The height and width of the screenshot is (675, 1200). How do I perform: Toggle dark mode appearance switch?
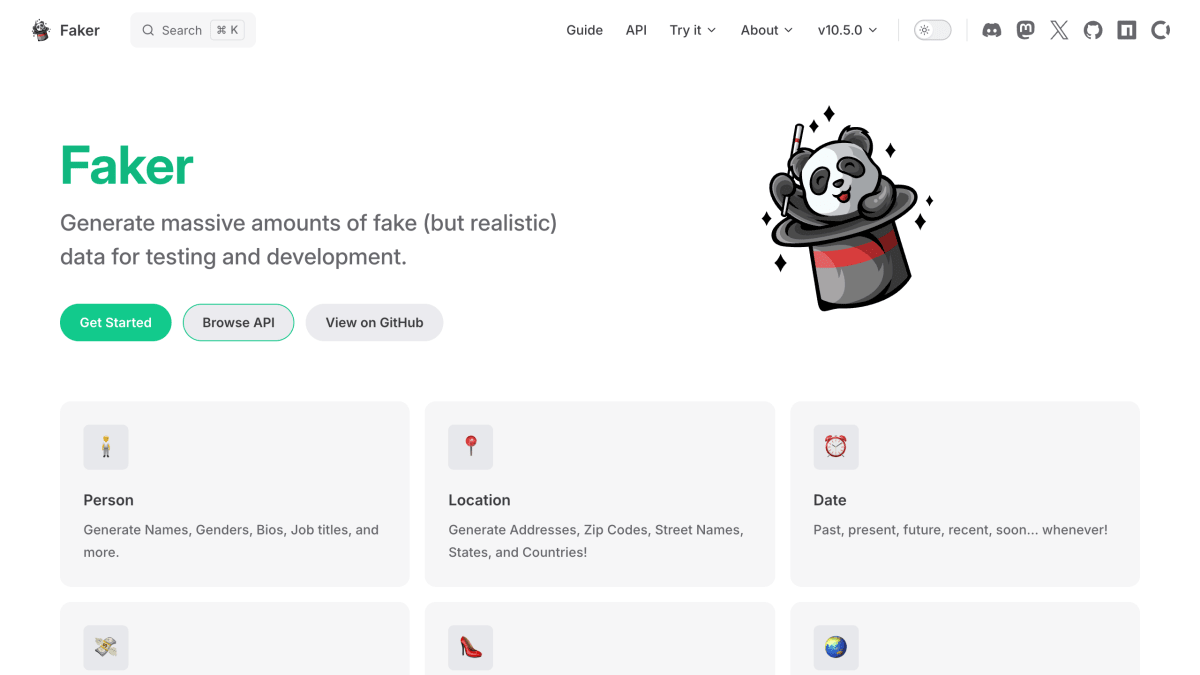tap(933, 30)
